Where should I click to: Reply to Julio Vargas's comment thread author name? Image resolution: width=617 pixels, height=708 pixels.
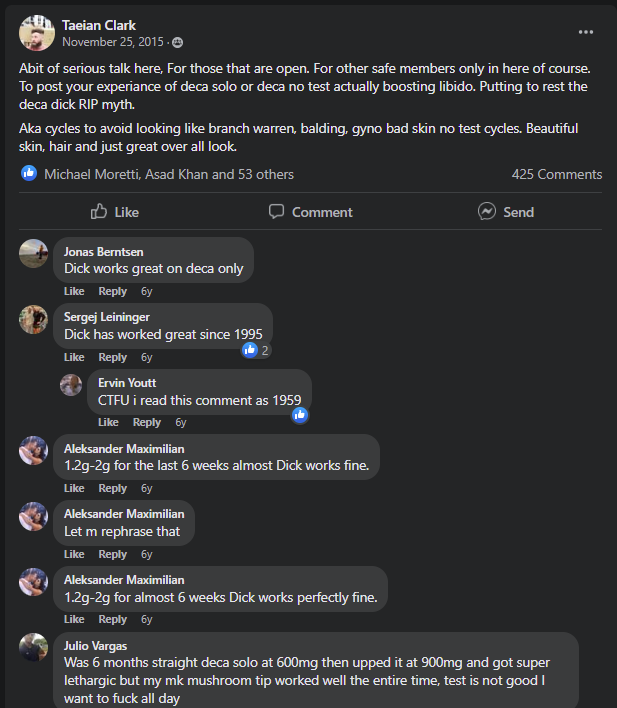(95, 646)
